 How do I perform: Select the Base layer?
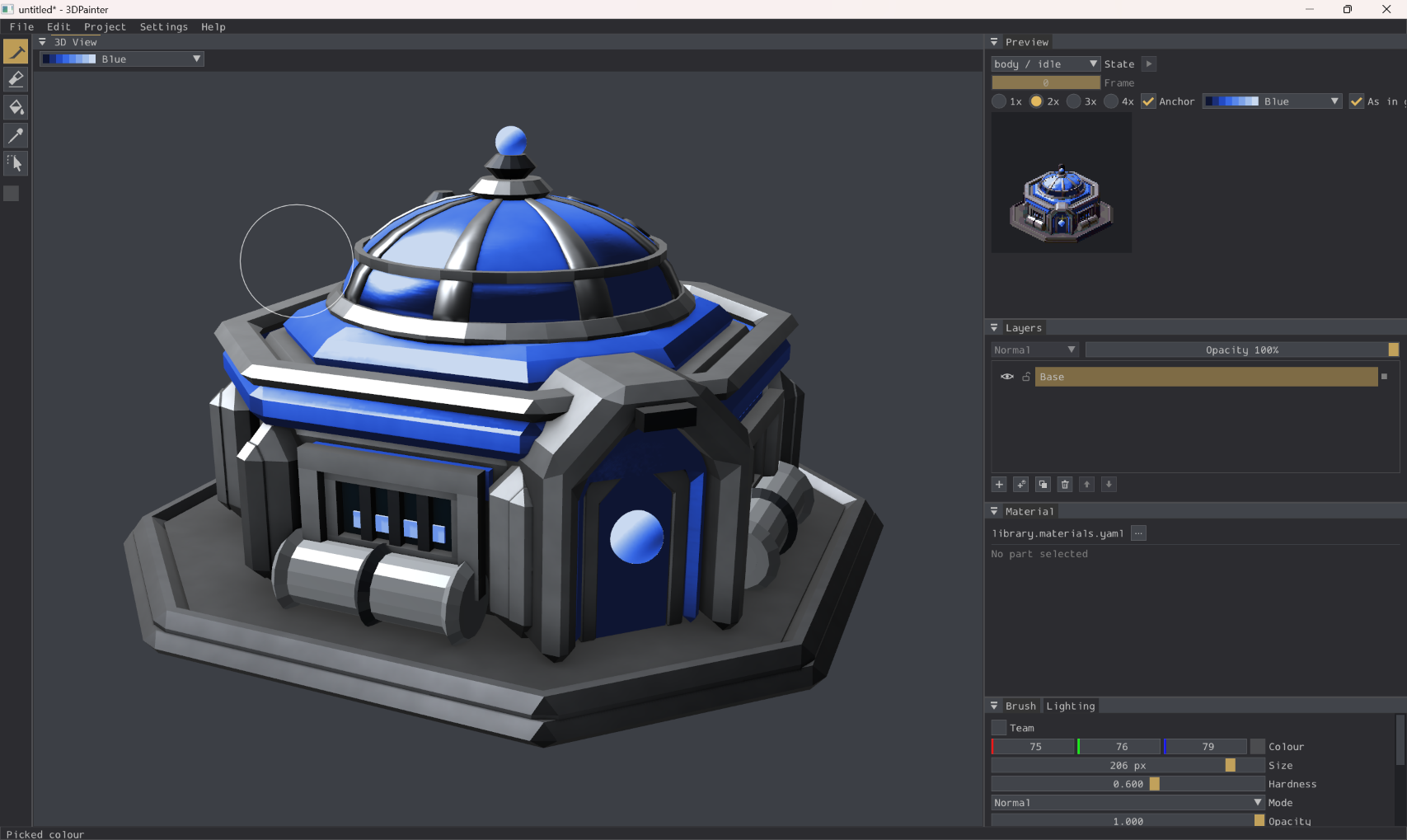(x=1207, y=377)
